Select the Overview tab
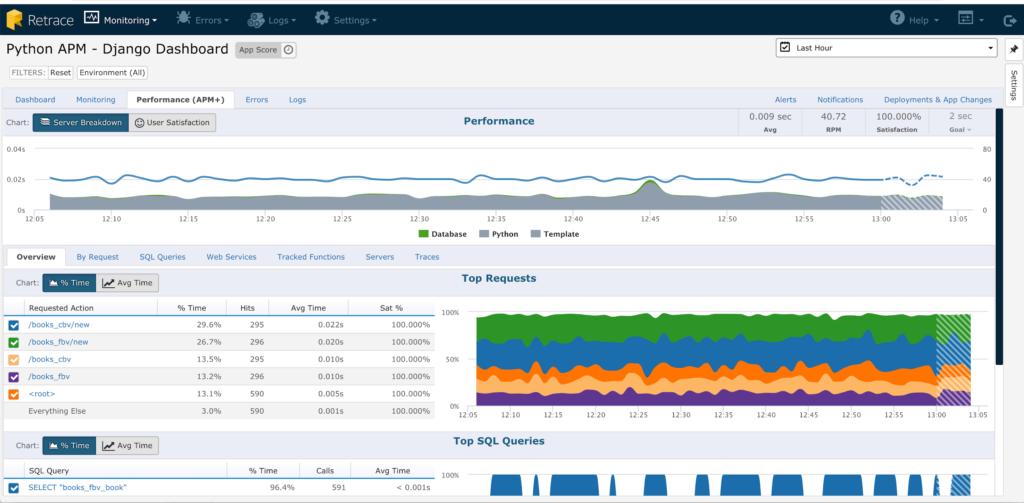This screenshot has width=1024, height=503. pos(35,257)
